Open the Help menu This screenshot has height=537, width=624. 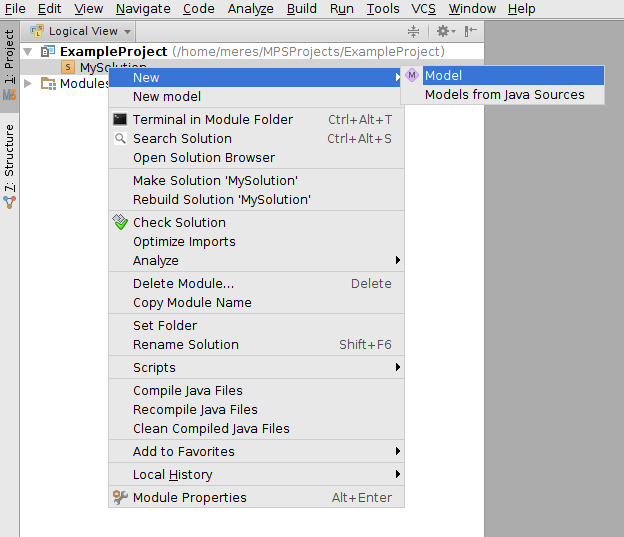(521, 8)
